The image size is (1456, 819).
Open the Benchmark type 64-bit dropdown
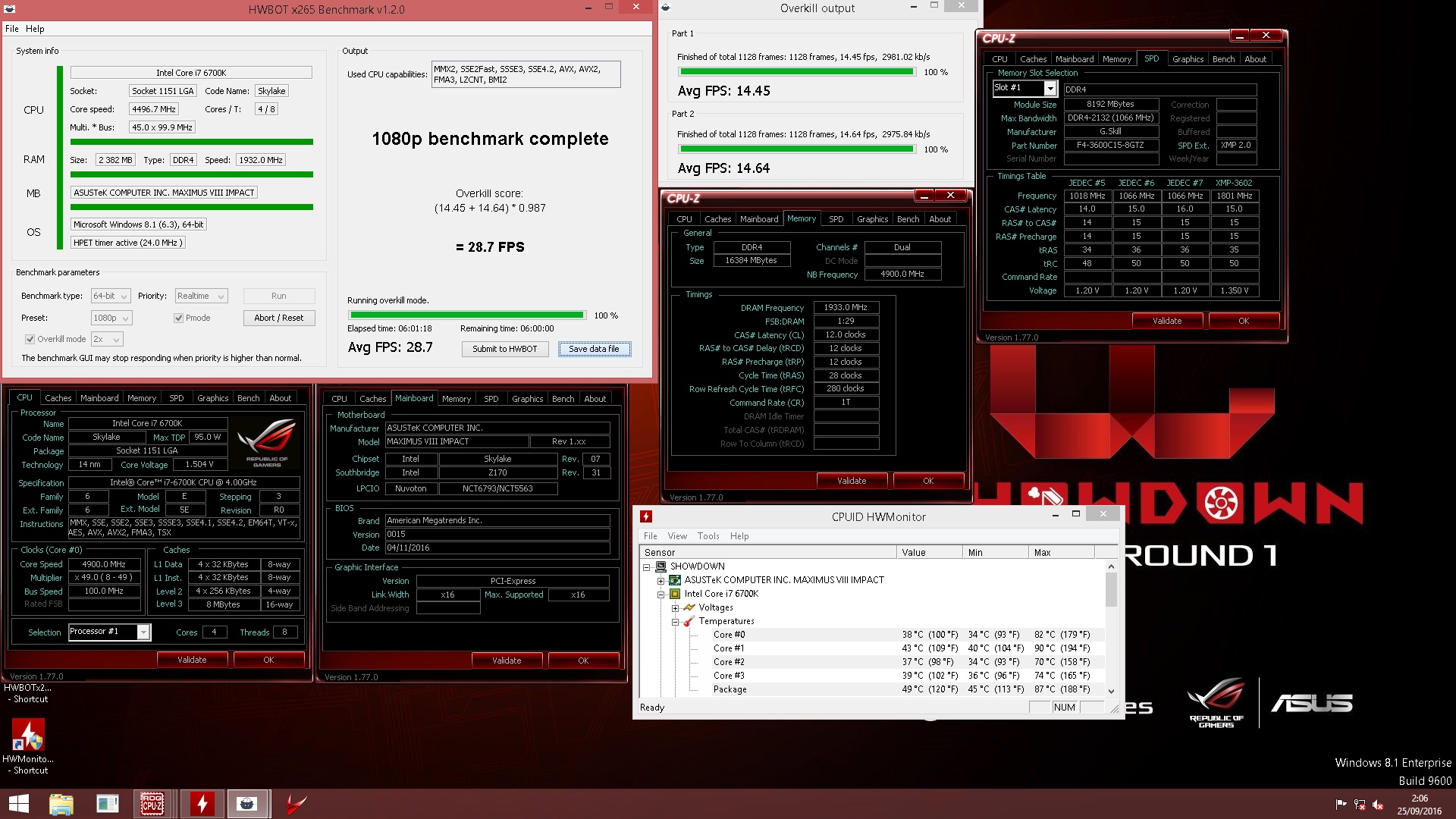[110, 296]
